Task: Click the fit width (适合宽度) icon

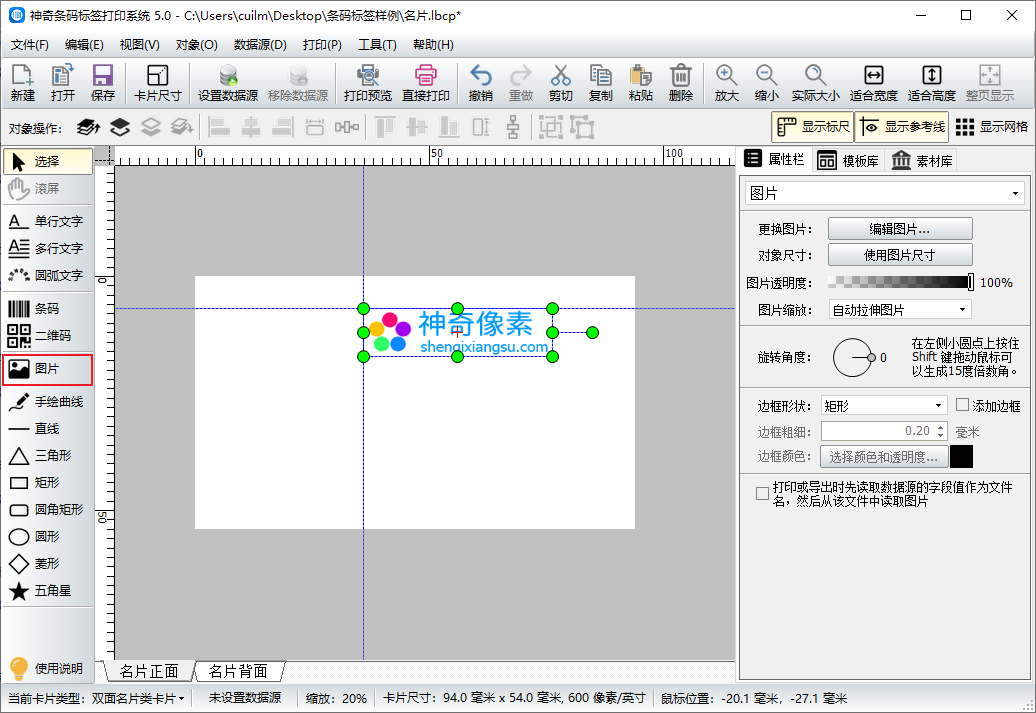Action: pyautogui.click(x=873, y=83)
